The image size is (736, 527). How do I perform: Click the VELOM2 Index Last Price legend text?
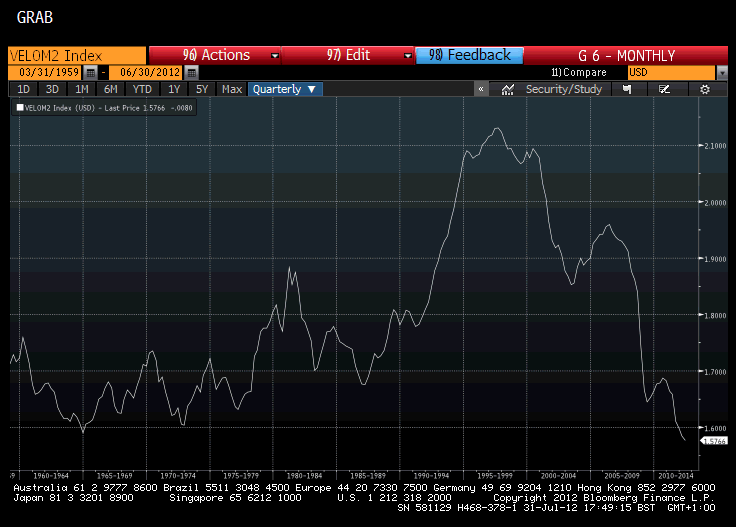(108, 108)
